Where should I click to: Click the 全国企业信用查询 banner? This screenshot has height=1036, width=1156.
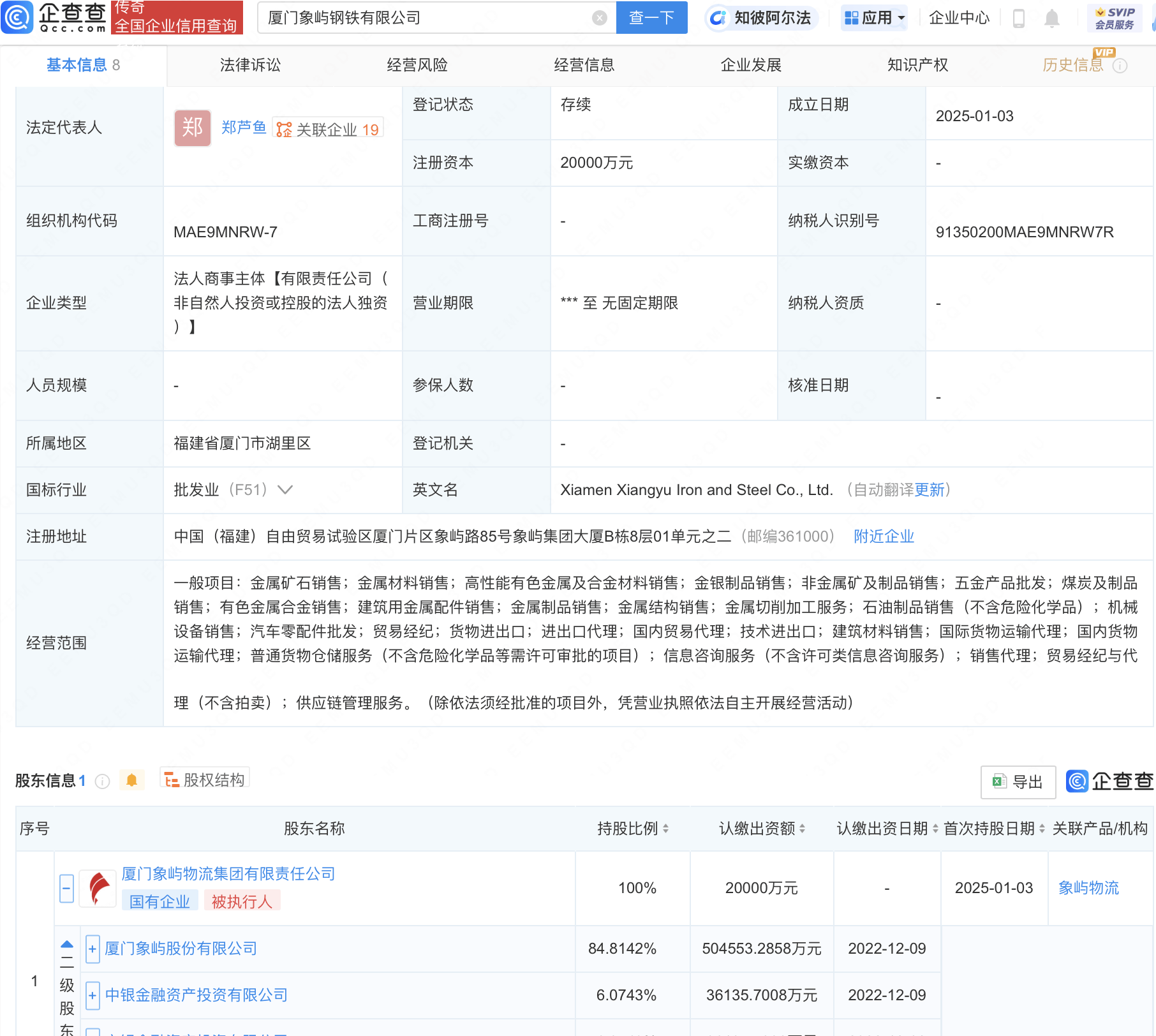[x=177, y=17]
